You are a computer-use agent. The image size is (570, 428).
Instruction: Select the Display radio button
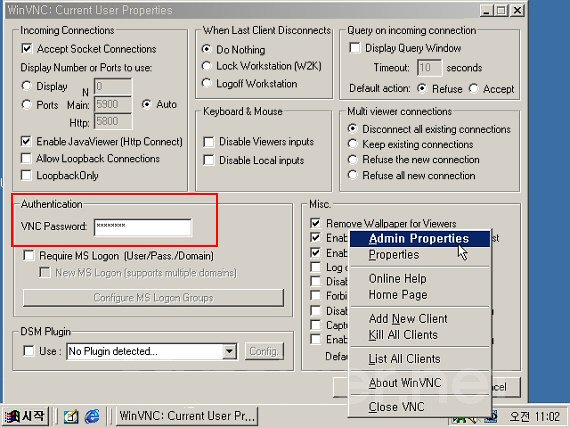point(26,86)
